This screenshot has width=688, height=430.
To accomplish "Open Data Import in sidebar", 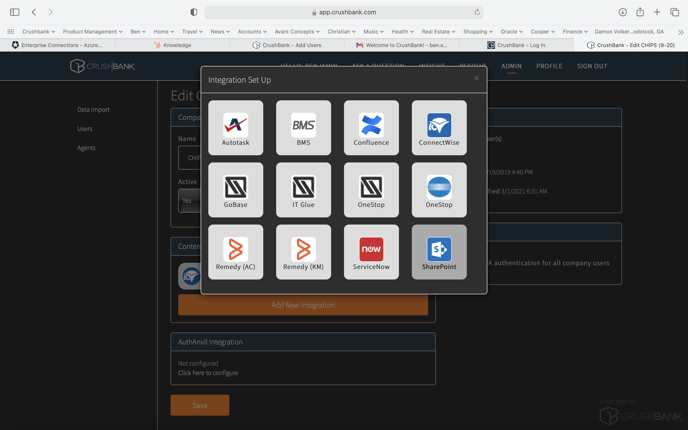I will pyautogui.click(x=93, y=110).
